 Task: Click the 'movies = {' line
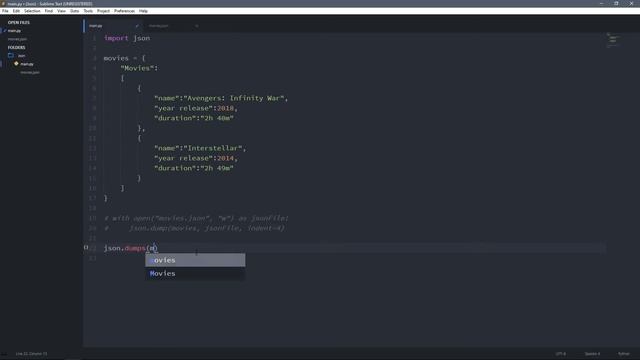124,58
